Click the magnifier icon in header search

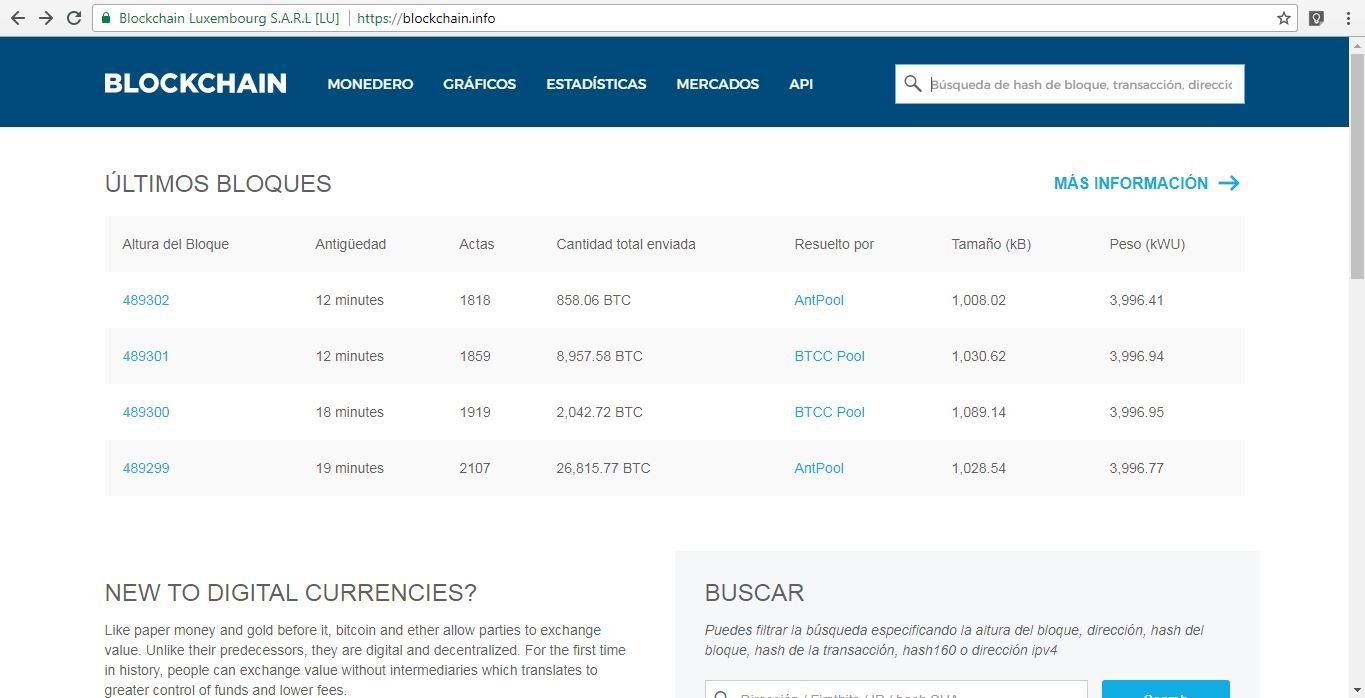(912, 84)
